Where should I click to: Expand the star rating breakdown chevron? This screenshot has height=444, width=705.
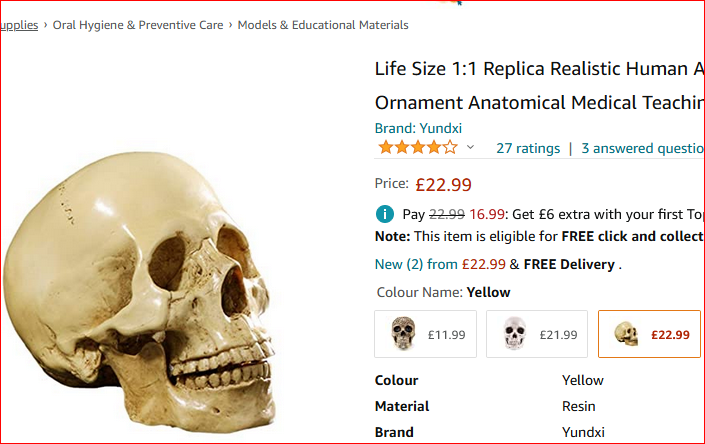(470, 148)
